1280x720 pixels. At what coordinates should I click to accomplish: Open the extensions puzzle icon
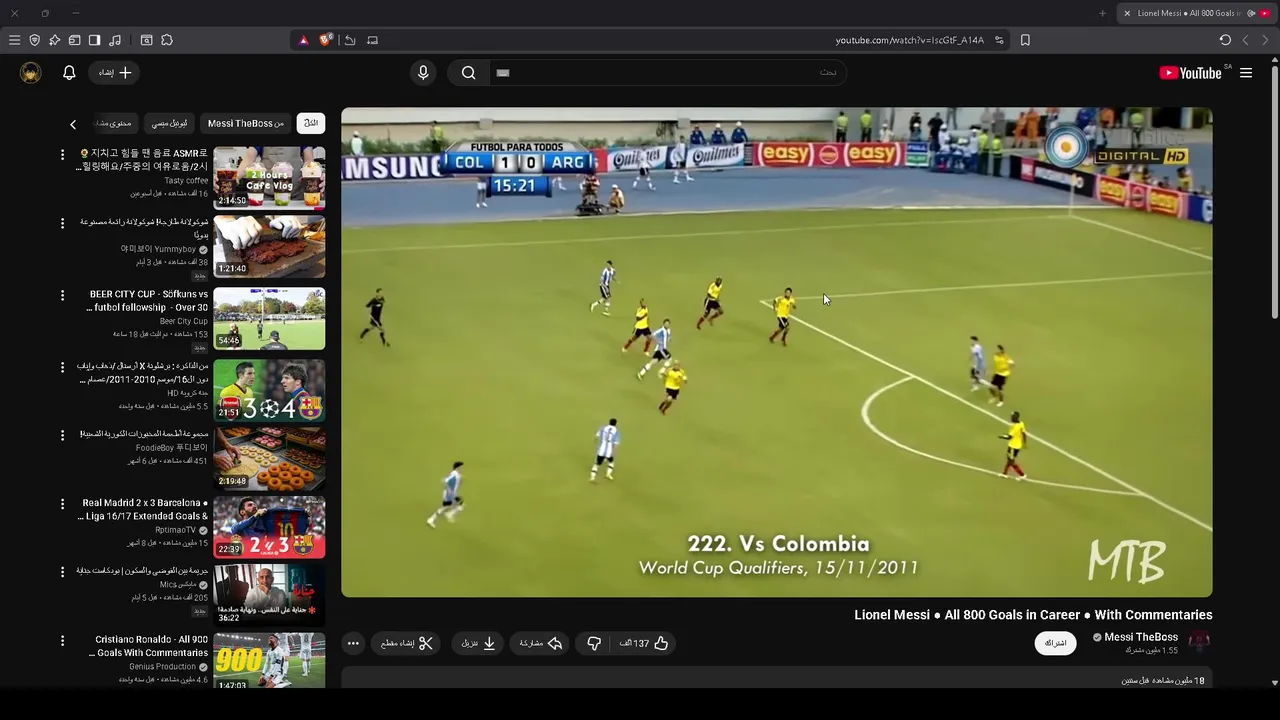(x=167, y=40)
